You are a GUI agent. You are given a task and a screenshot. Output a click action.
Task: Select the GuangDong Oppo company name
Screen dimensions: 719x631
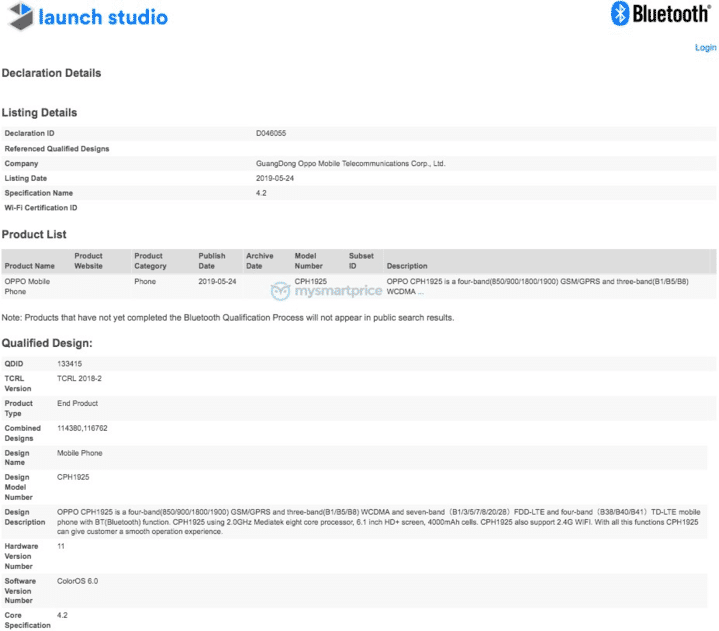click(351, 164)
